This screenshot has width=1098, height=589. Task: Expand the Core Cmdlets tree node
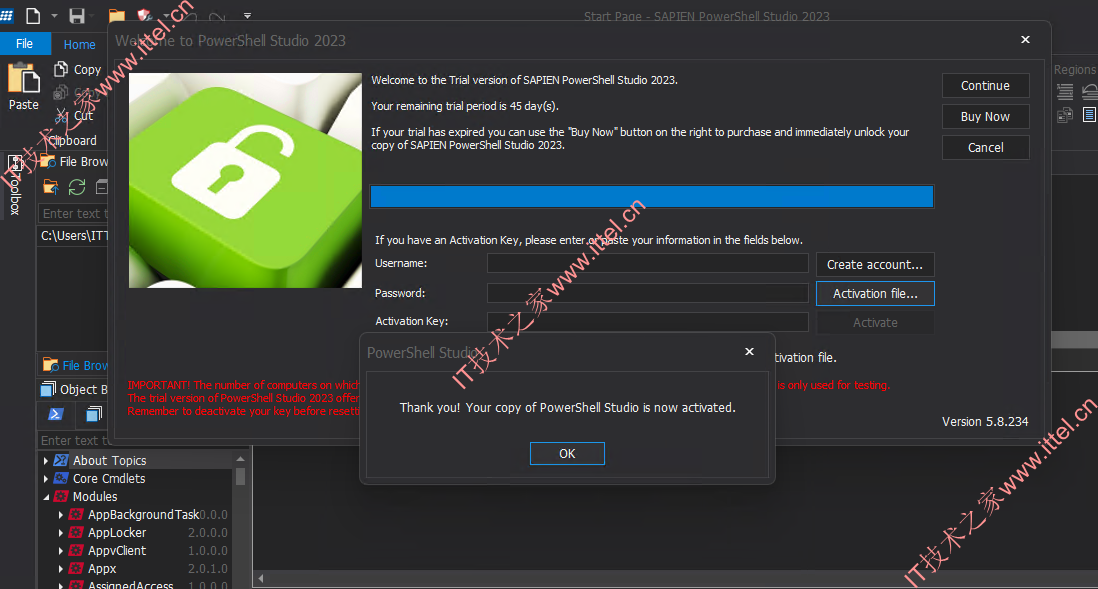46,478
